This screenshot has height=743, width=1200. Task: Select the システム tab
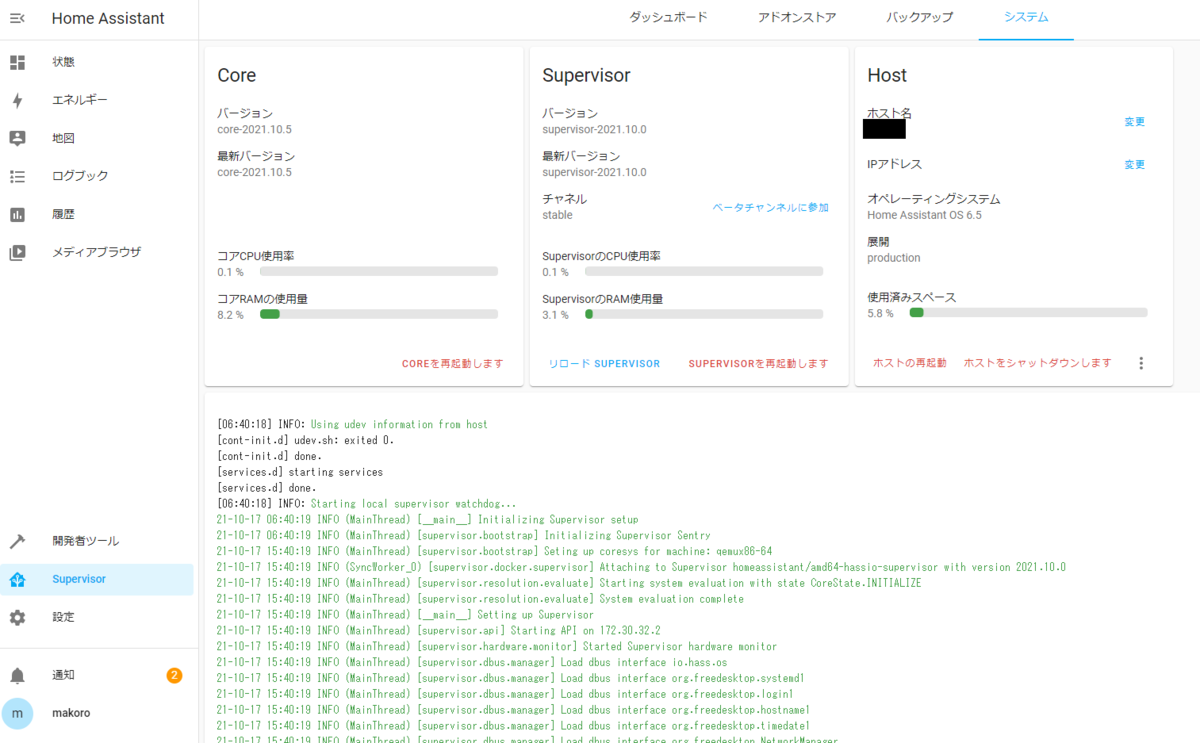coord(1026,18)
